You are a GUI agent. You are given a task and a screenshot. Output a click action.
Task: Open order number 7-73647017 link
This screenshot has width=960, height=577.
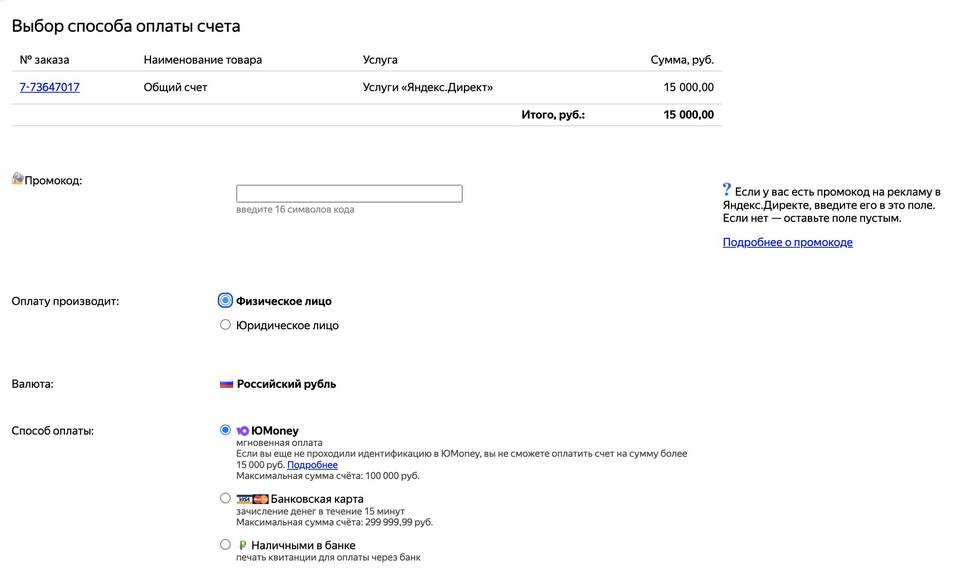(x=49, y=87)
